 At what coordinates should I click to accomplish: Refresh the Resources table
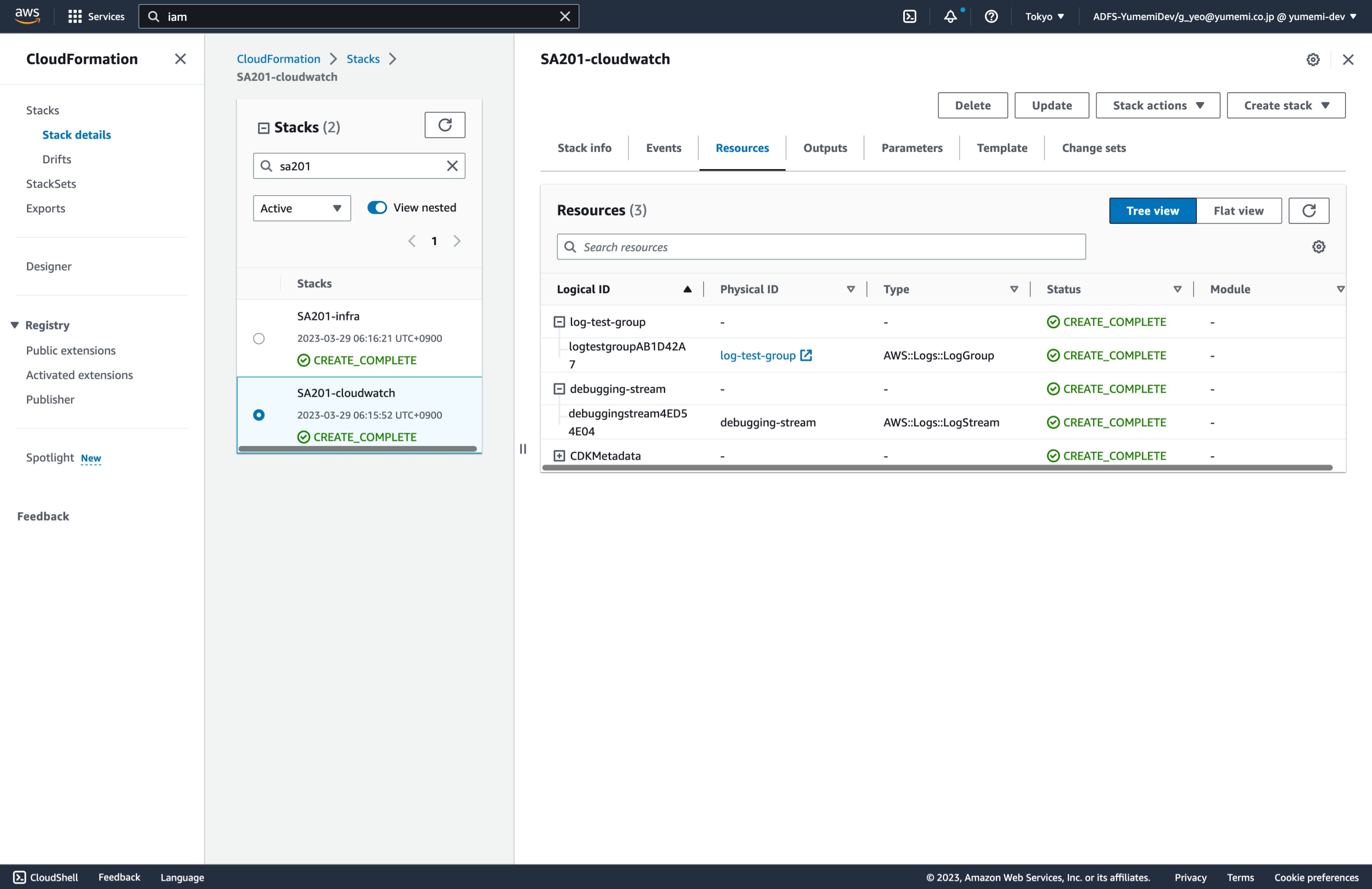[x=1308, y=211]
